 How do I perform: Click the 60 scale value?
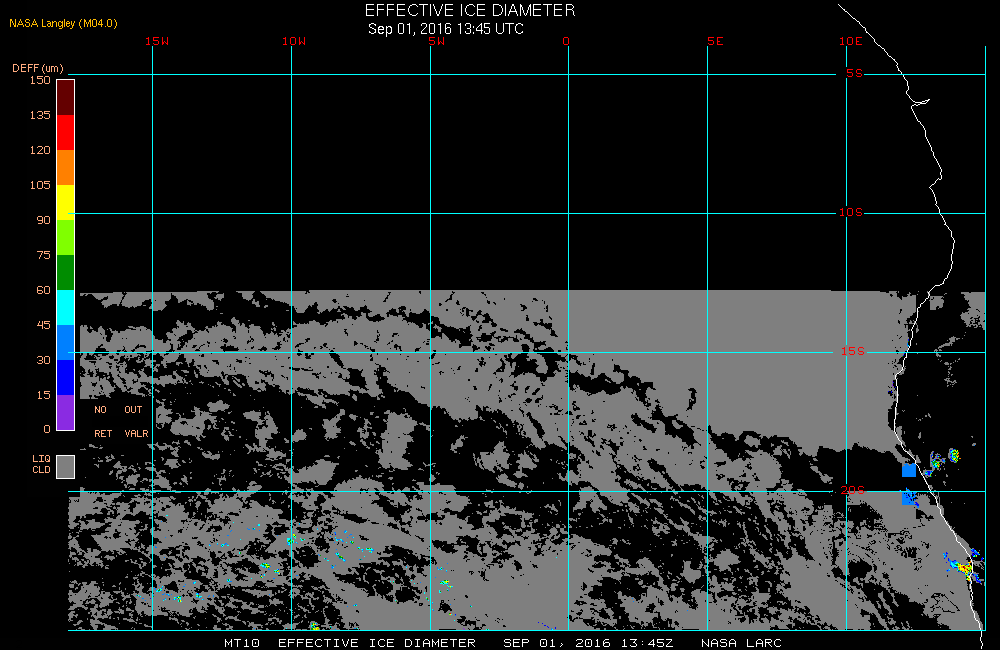point(43,291)
